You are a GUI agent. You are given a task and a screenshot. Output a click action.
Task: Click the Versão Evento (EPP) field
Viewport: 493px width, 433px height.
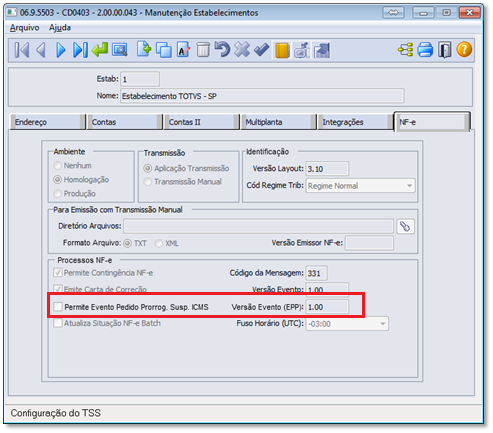click(x=327, y=307)
